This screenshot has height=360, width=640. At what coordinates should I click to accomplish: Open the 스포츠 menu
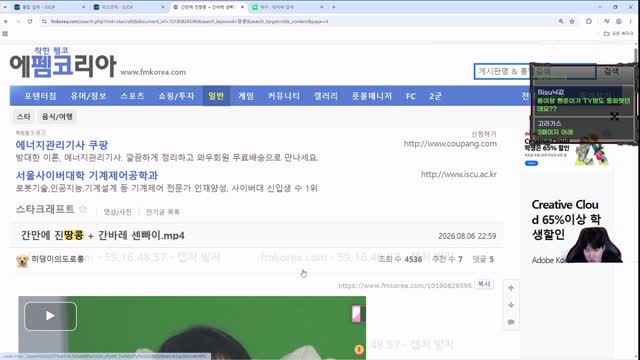coord(132,96)
